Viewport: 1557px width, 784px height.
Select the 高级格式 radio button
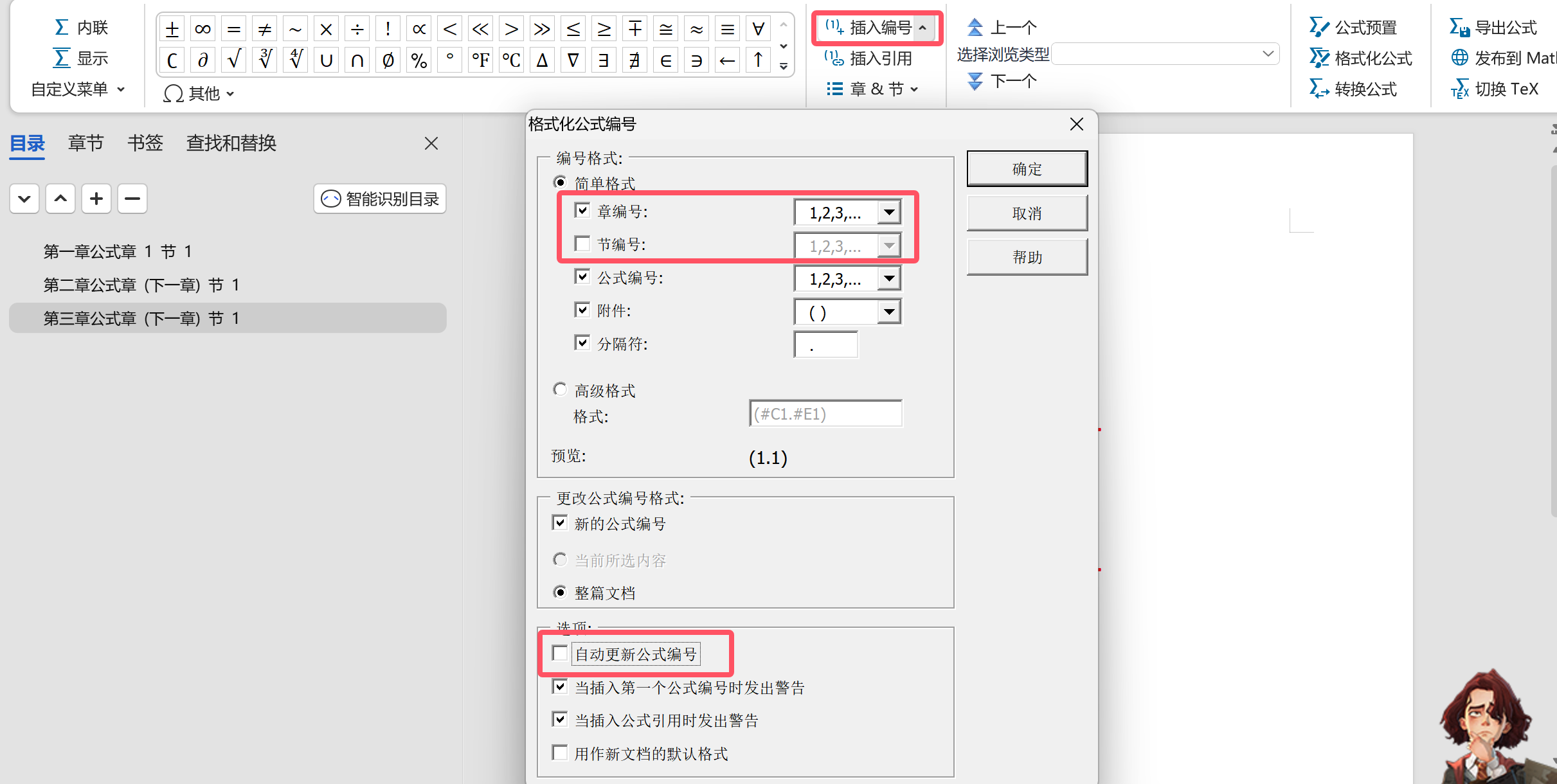click(x=560, y=389)
